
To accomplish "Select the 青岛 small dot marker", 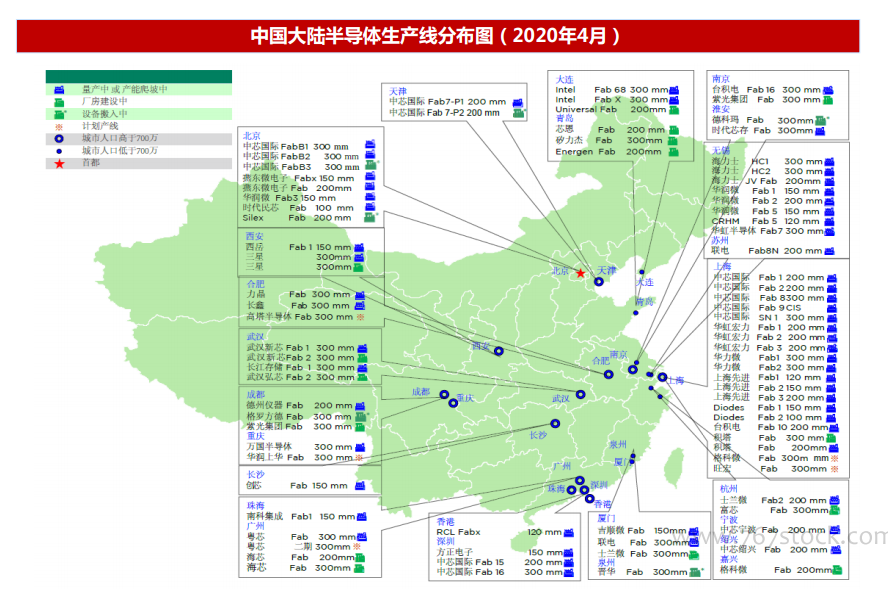I will tap(635, 313).
